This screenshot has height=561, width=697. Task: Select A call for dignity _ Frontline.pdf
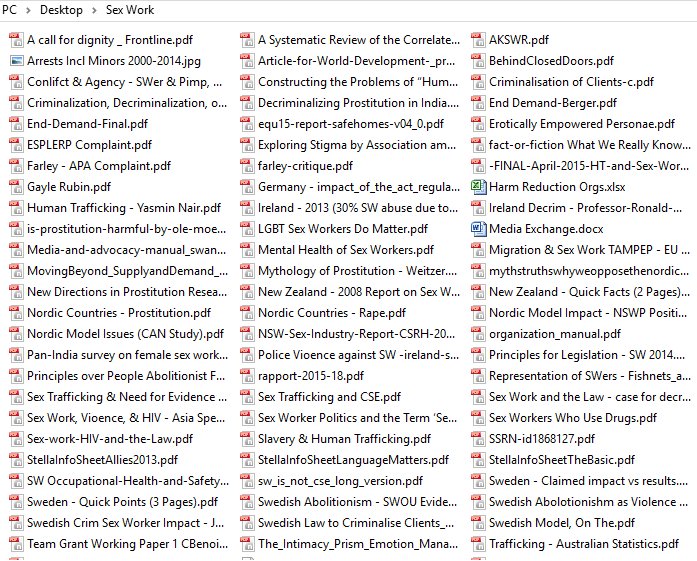(110, 40)
